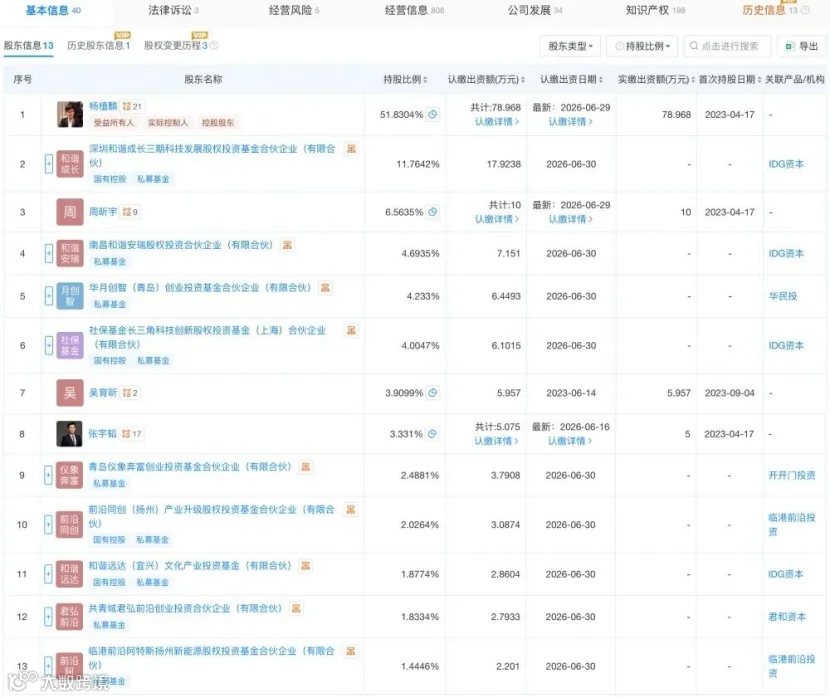Open shareholder 张宇韬's profile link
Screen dimensions: 830x698
coord(102,434)
